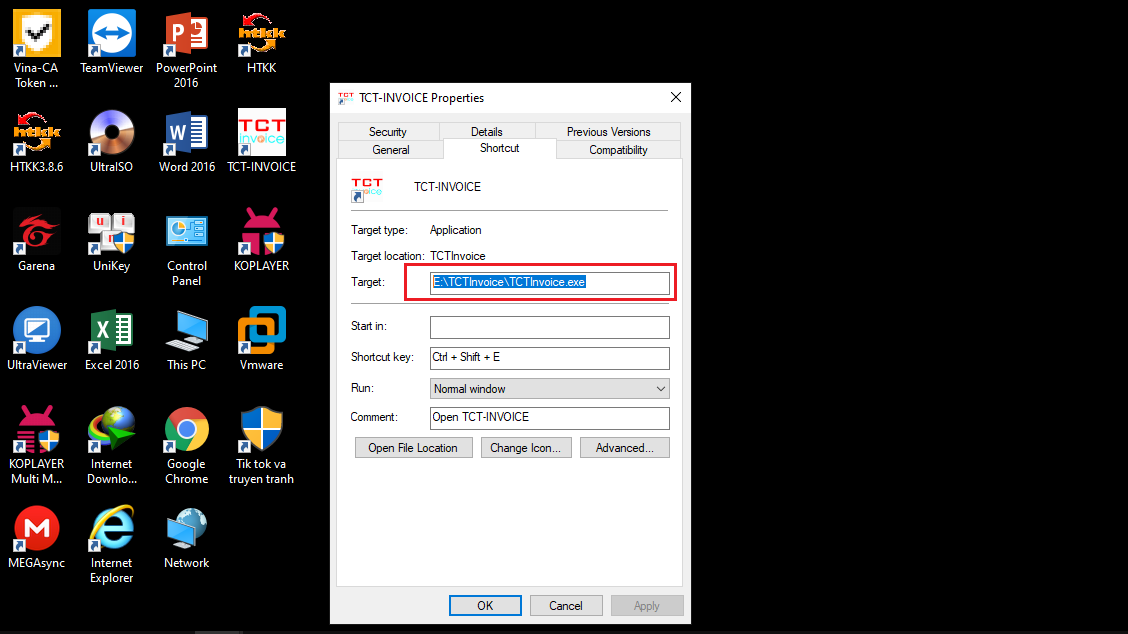
Task: Open the Compatibility tab
Action: [x=618, y=150]
